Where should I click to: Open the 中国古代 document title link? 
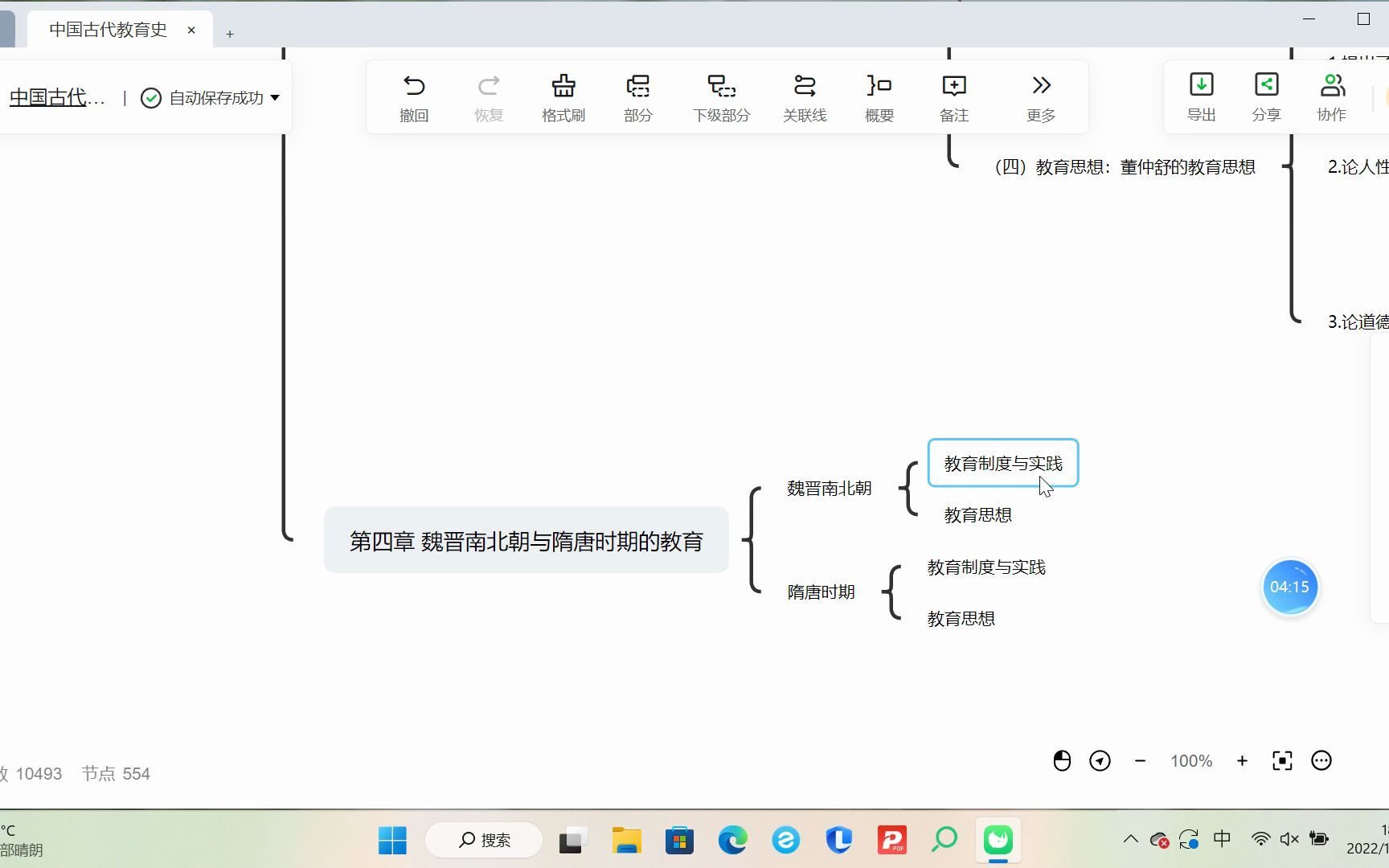click(57, 98)
